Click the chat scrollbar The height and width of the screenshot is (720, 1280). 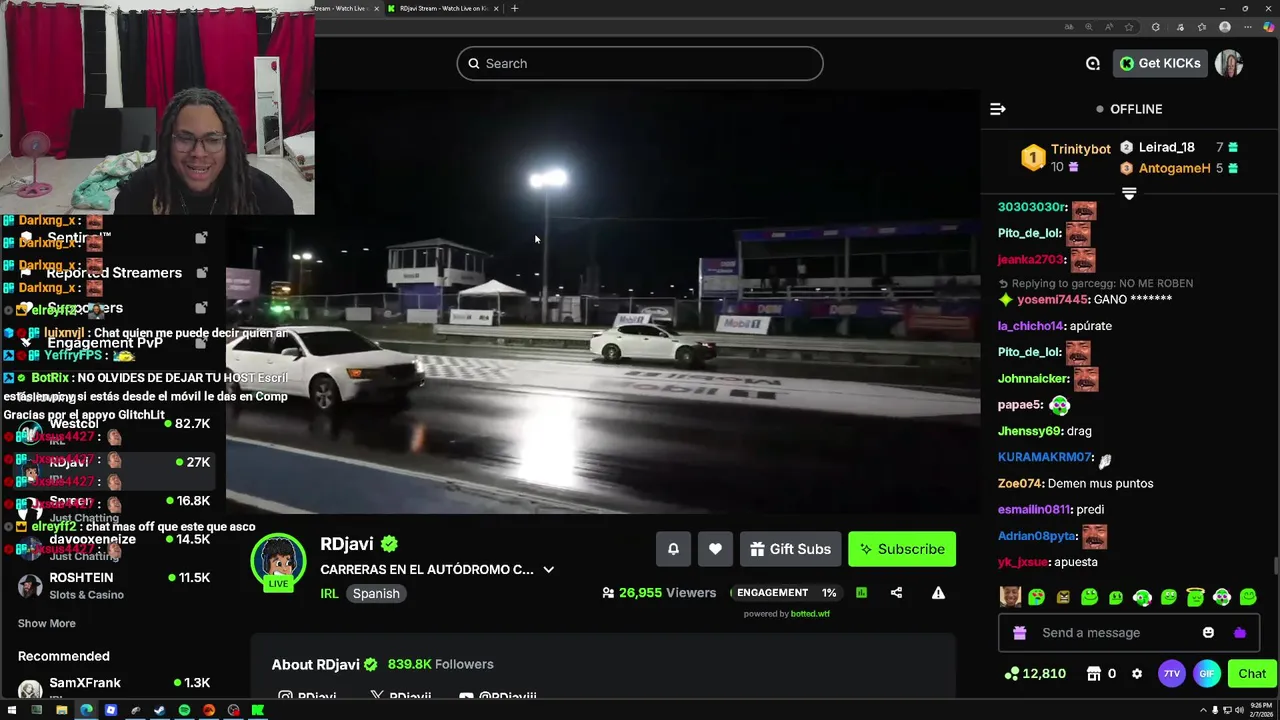(1274, 566)
